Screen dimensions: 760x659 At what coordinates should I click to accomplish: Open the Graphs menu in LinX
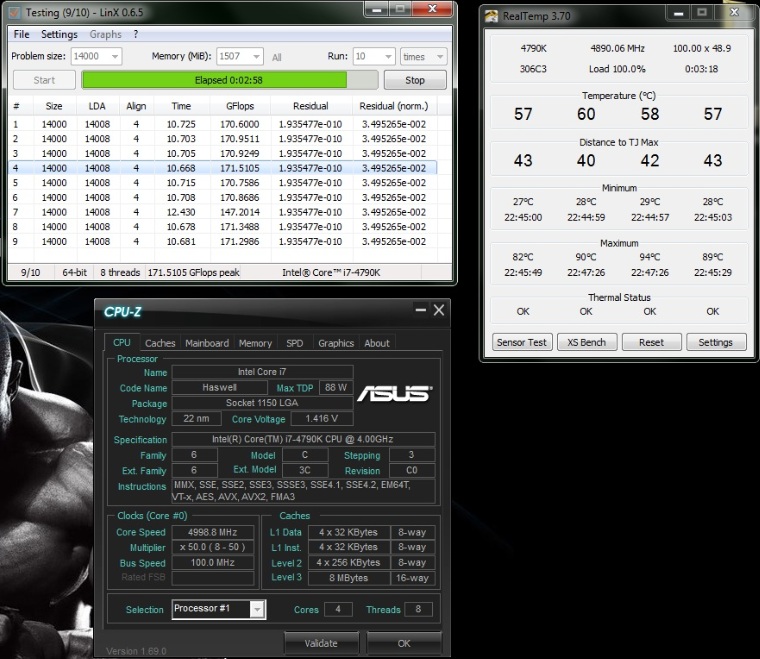[x=105, y=34]
